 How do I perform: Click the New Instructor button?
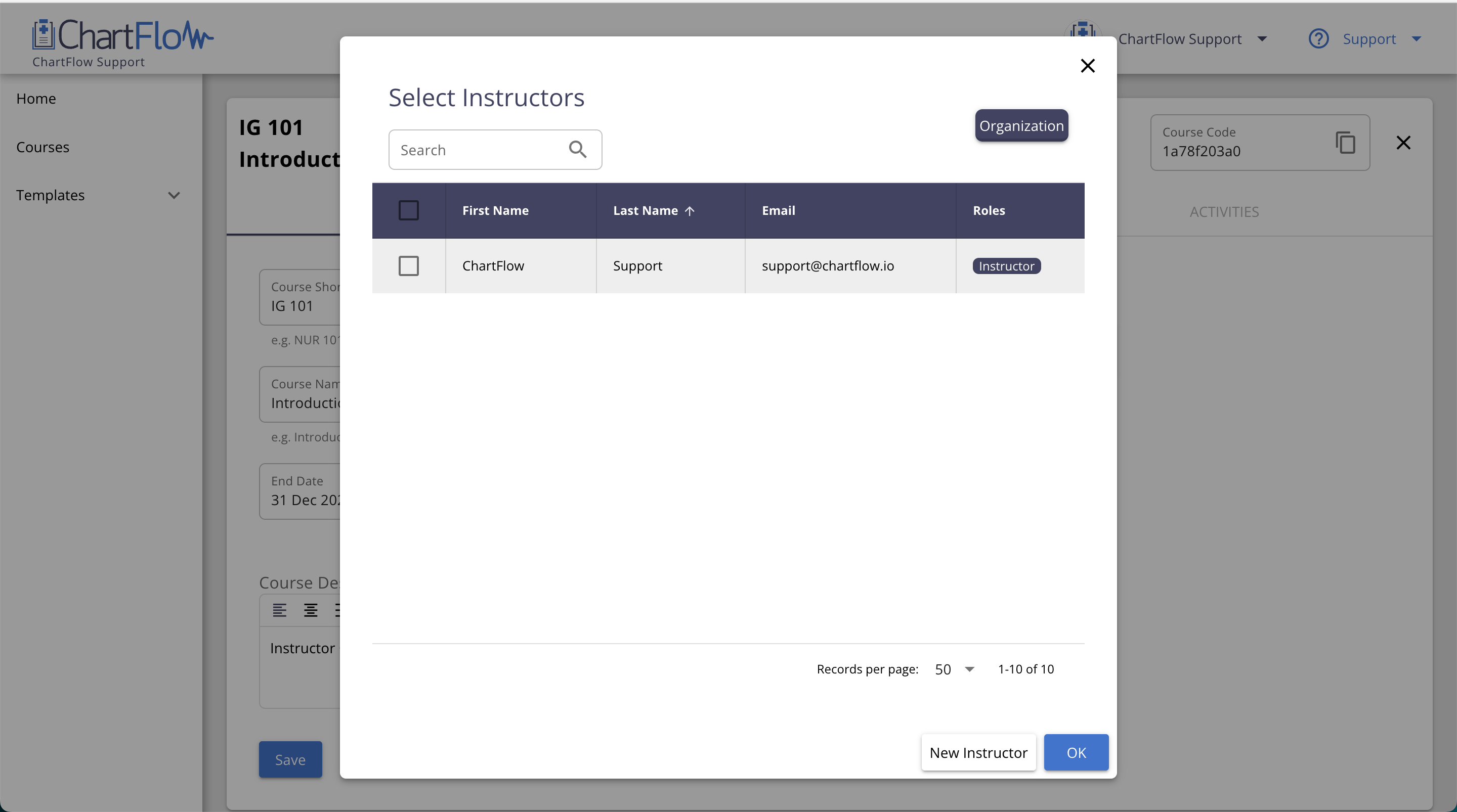point(978,752)
